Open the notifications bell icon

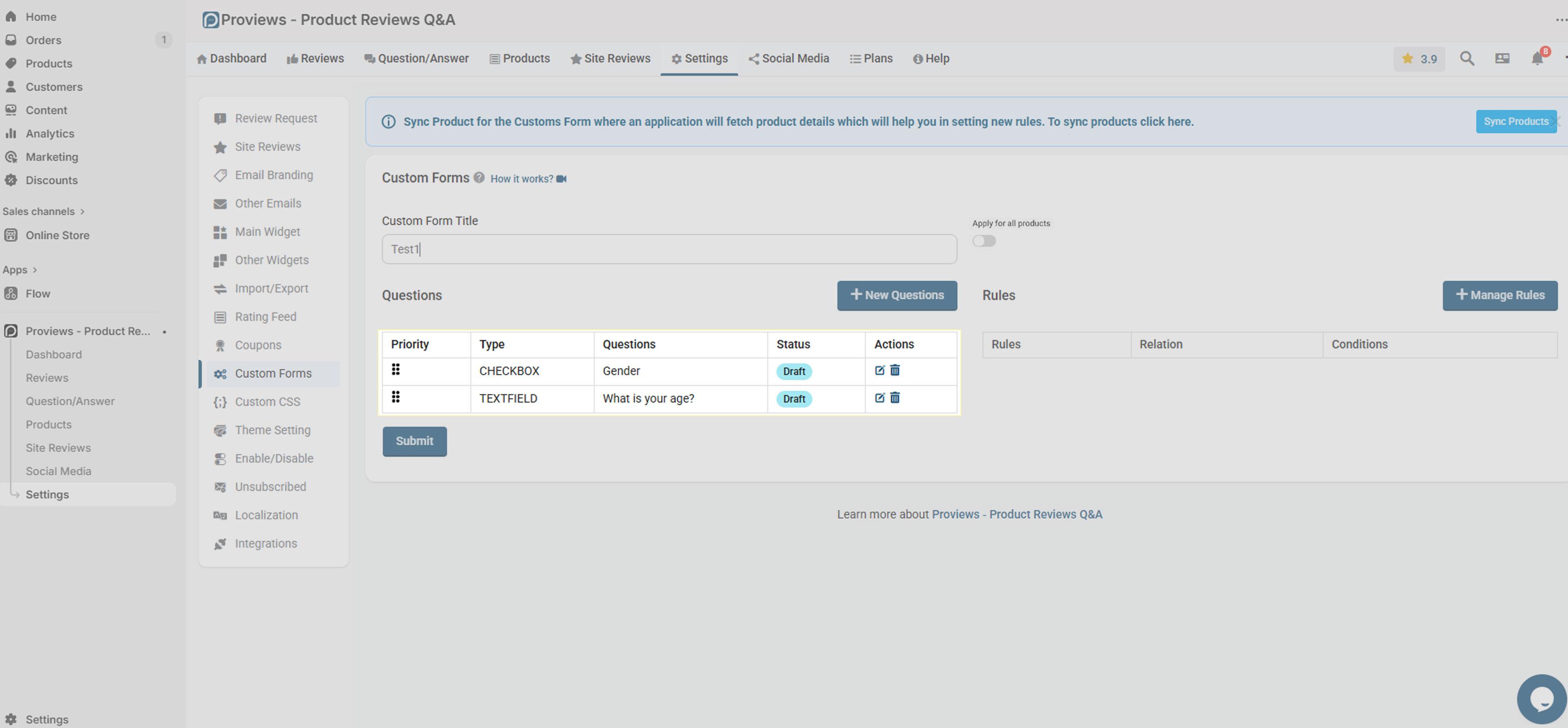point(1537,59)
